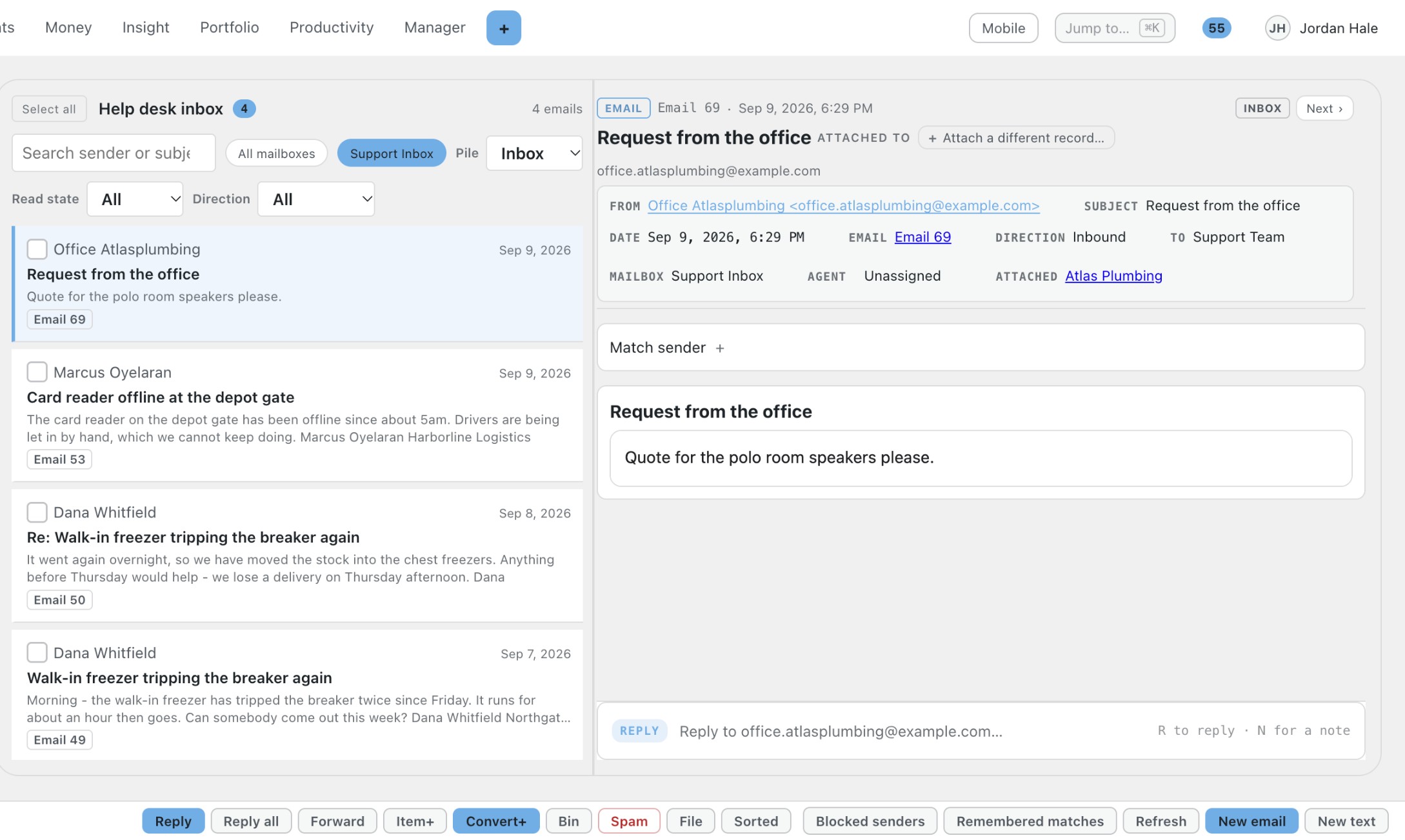The height and width of the screenshot is (840, 1405).
Task: Click the plus beside Match sender
Action: coord(720,348)
